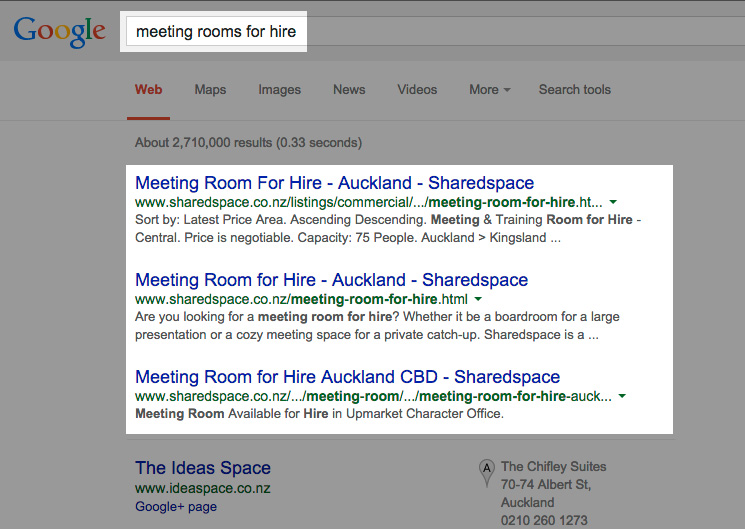
Task: Click the search box with meeting rooms query
Action: pos(216,31)
